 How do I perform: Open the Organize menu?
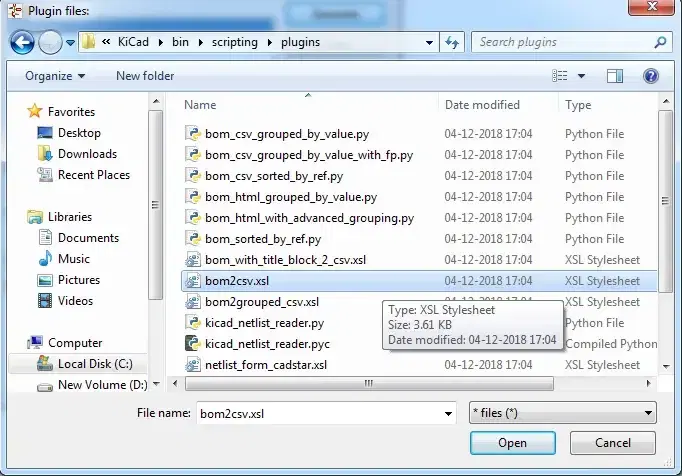tap(55, 76)
